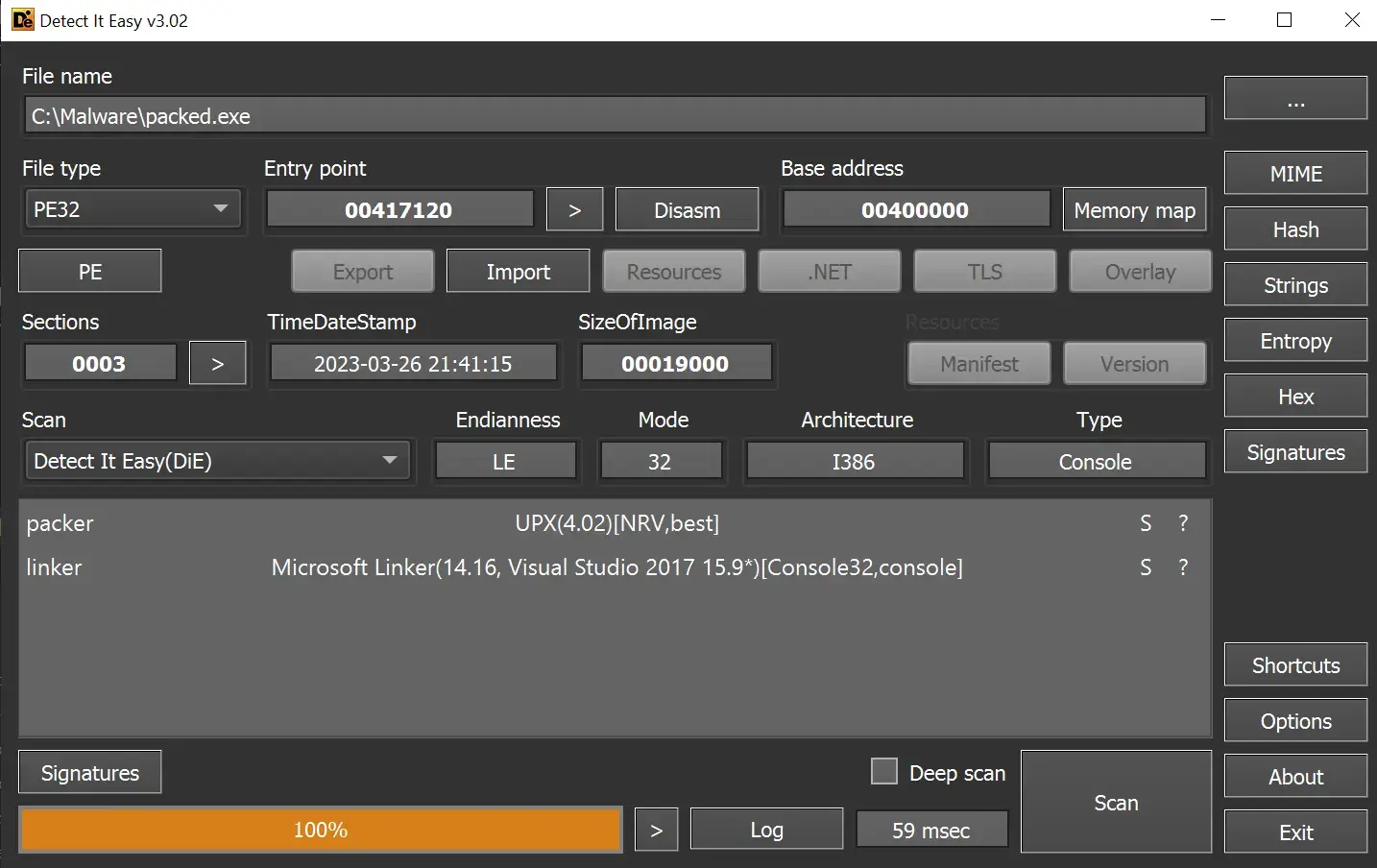Click the Version button

coord(1134,364)
